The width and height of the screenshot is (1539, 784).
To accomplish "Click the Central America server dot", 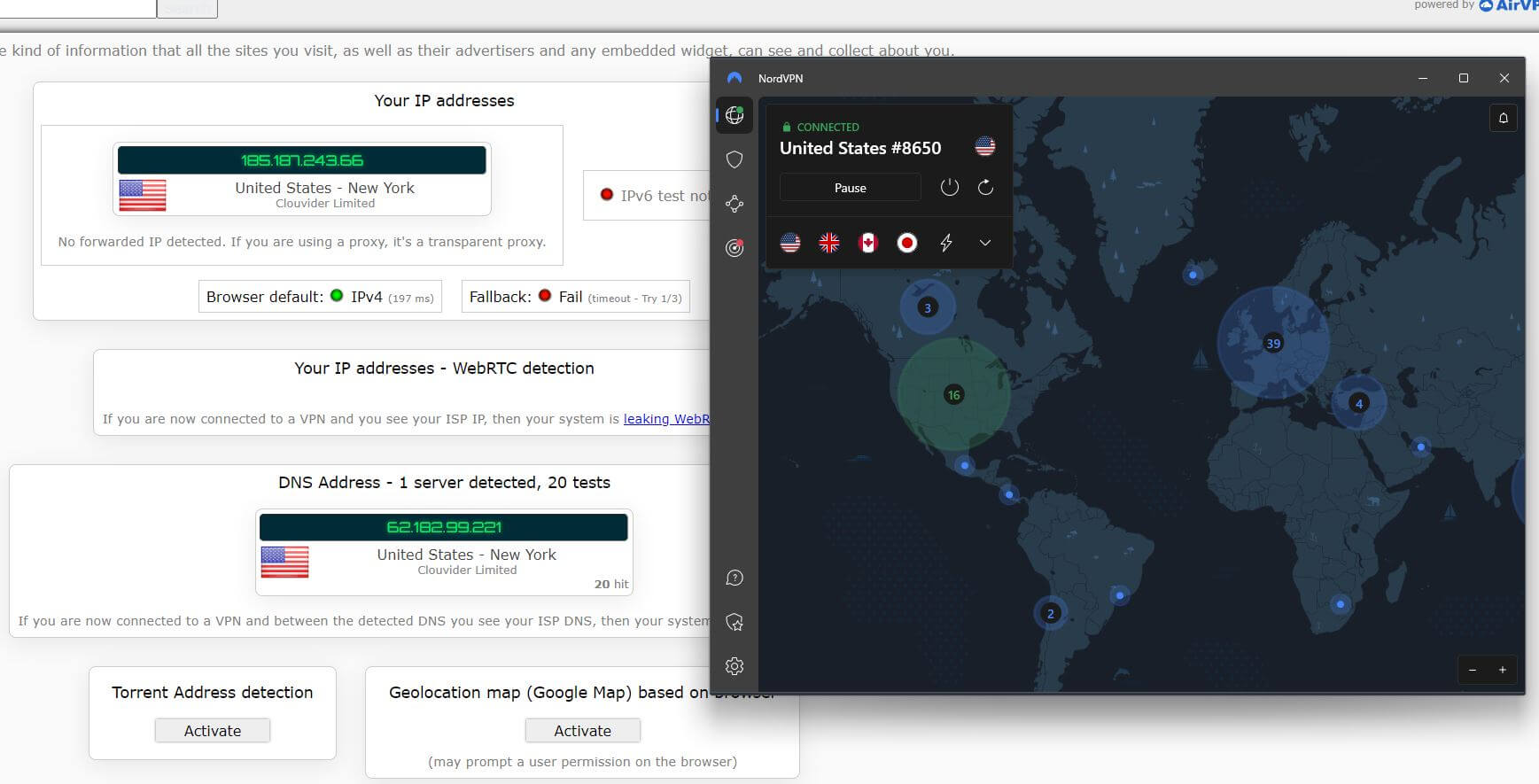I will [x=1008, y=494].
